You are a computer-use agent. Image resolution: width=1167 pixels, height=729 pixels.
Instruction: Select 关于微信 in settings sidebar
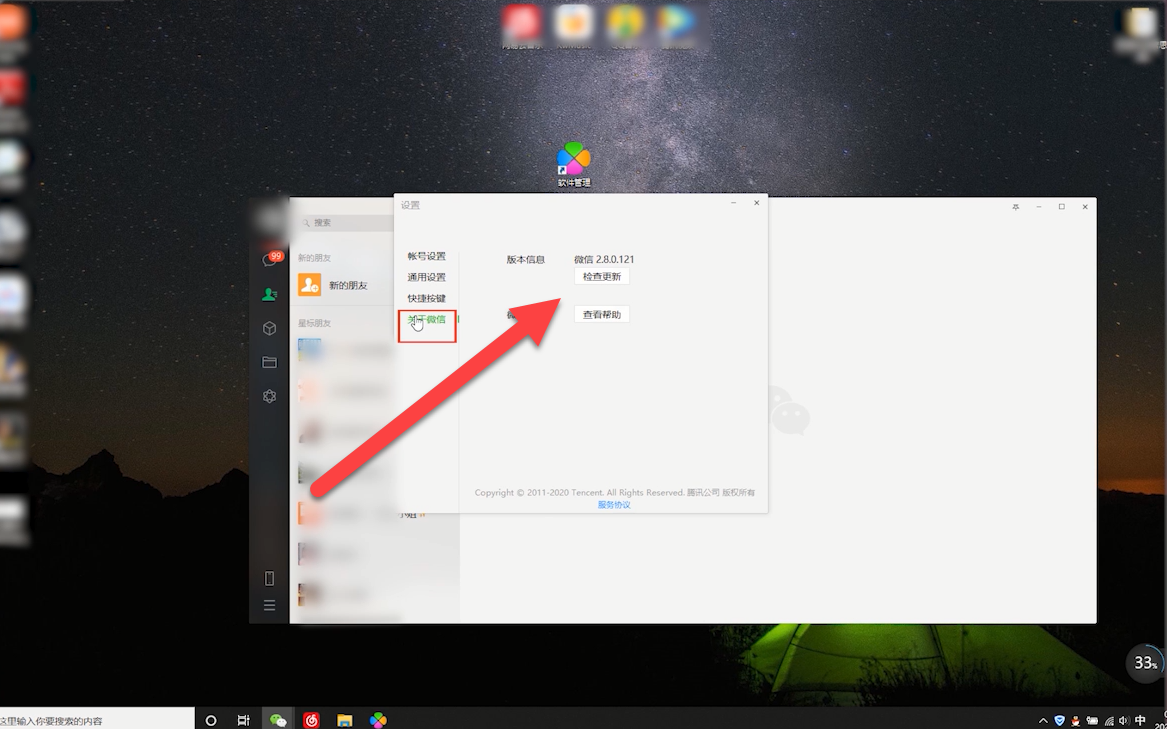tap(426, 319)
